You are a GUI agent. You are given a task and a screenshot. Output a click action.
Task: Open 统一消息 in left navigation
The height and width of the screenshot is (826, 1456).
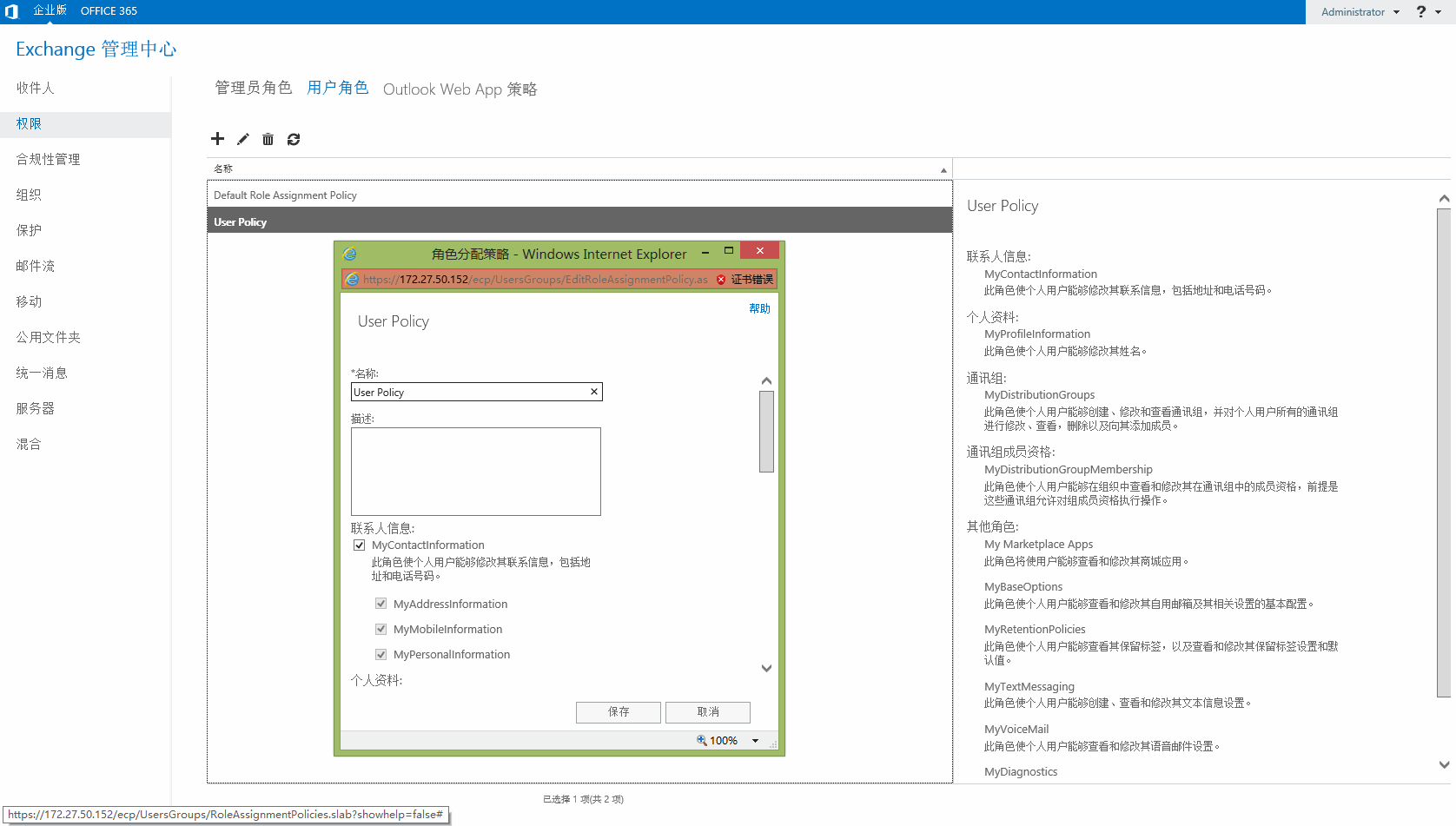42,373
